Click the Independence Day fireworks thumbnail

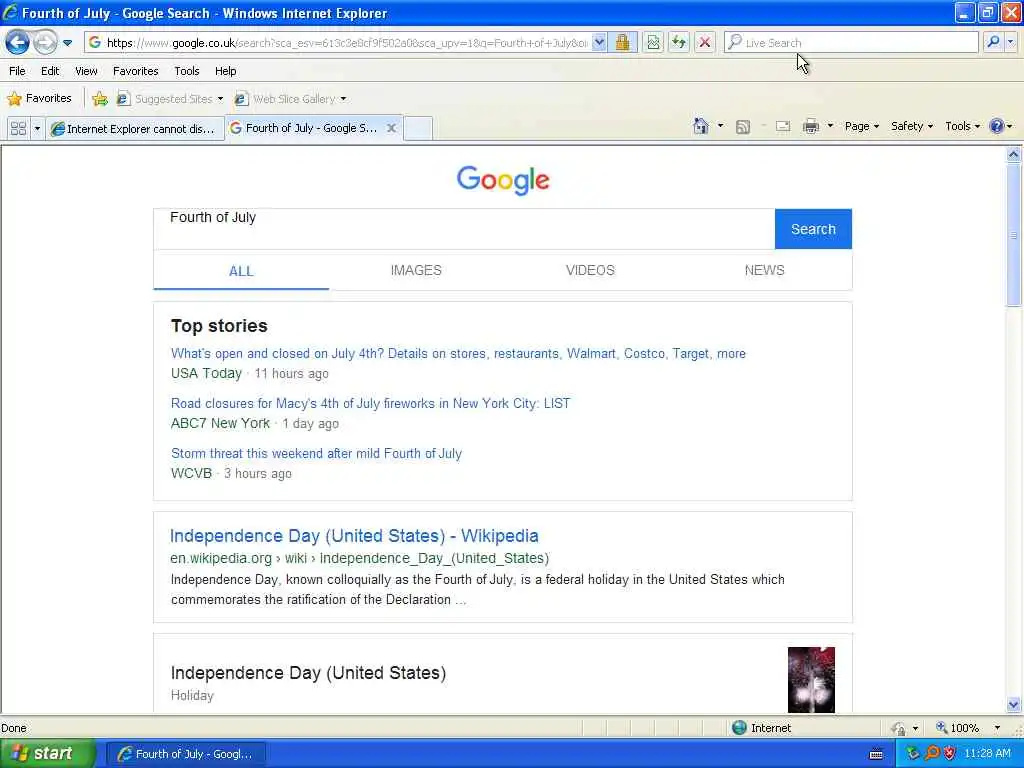tap(811, 679)
